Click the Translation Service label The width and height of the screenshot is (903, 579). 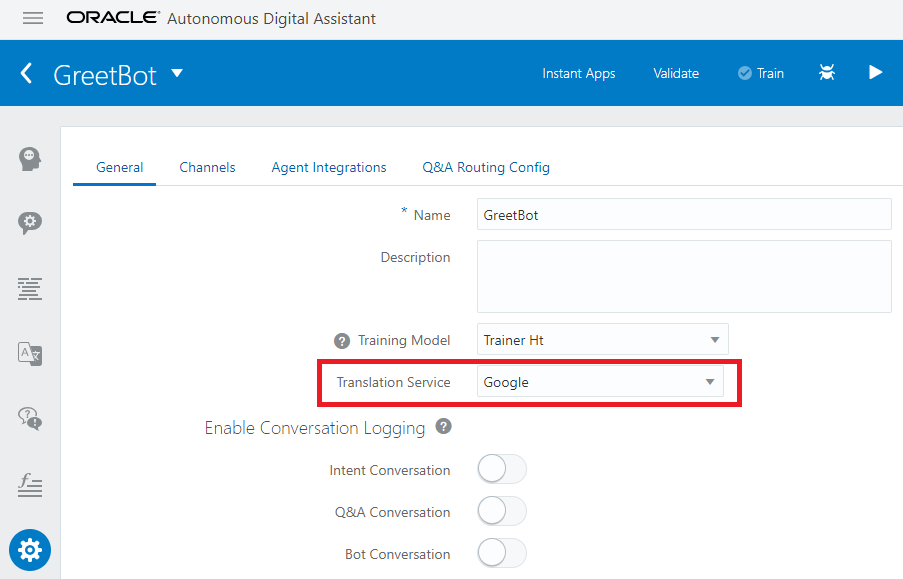[393, 383]
